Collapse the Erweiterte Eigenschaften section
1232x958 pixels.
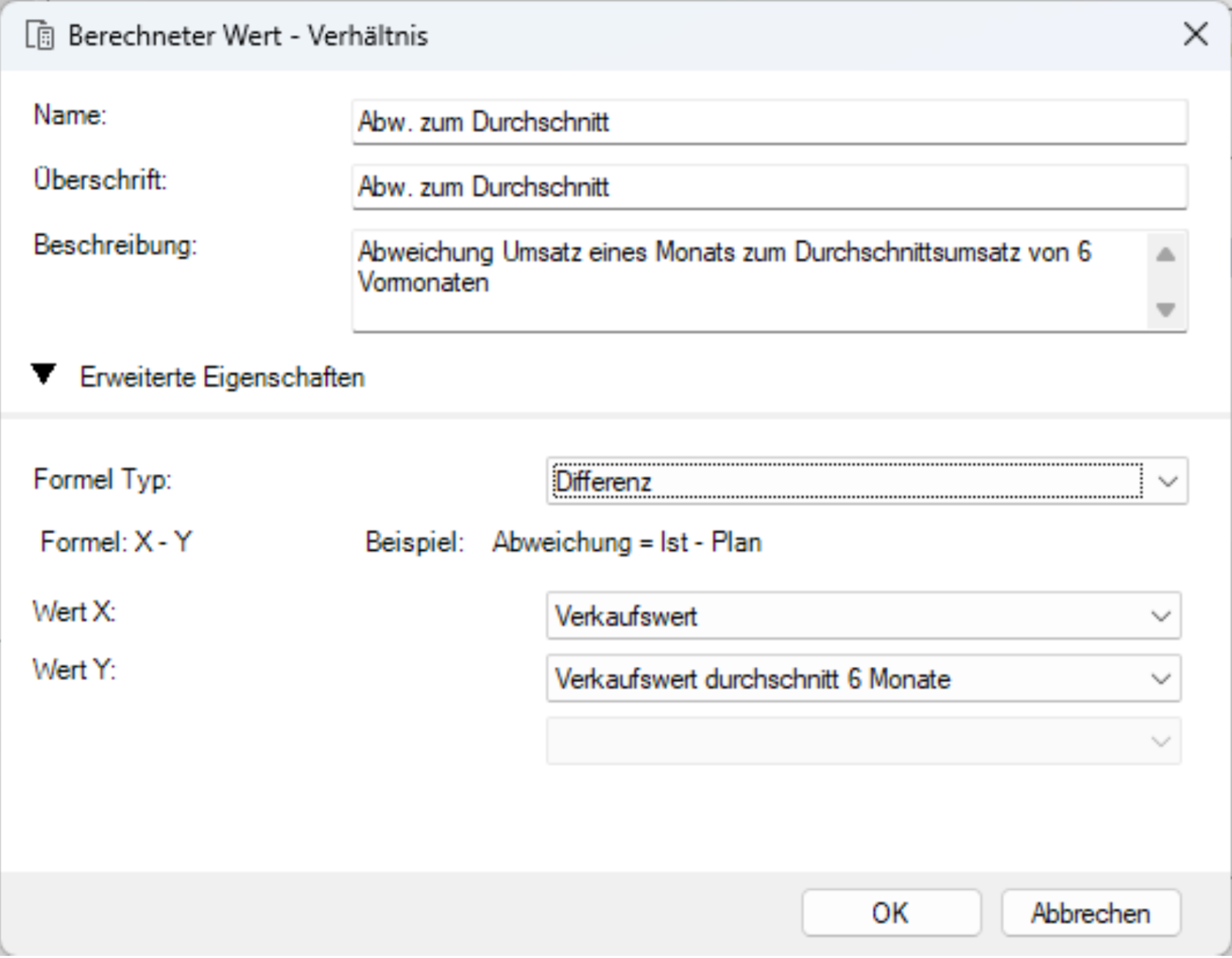[43, 375]
